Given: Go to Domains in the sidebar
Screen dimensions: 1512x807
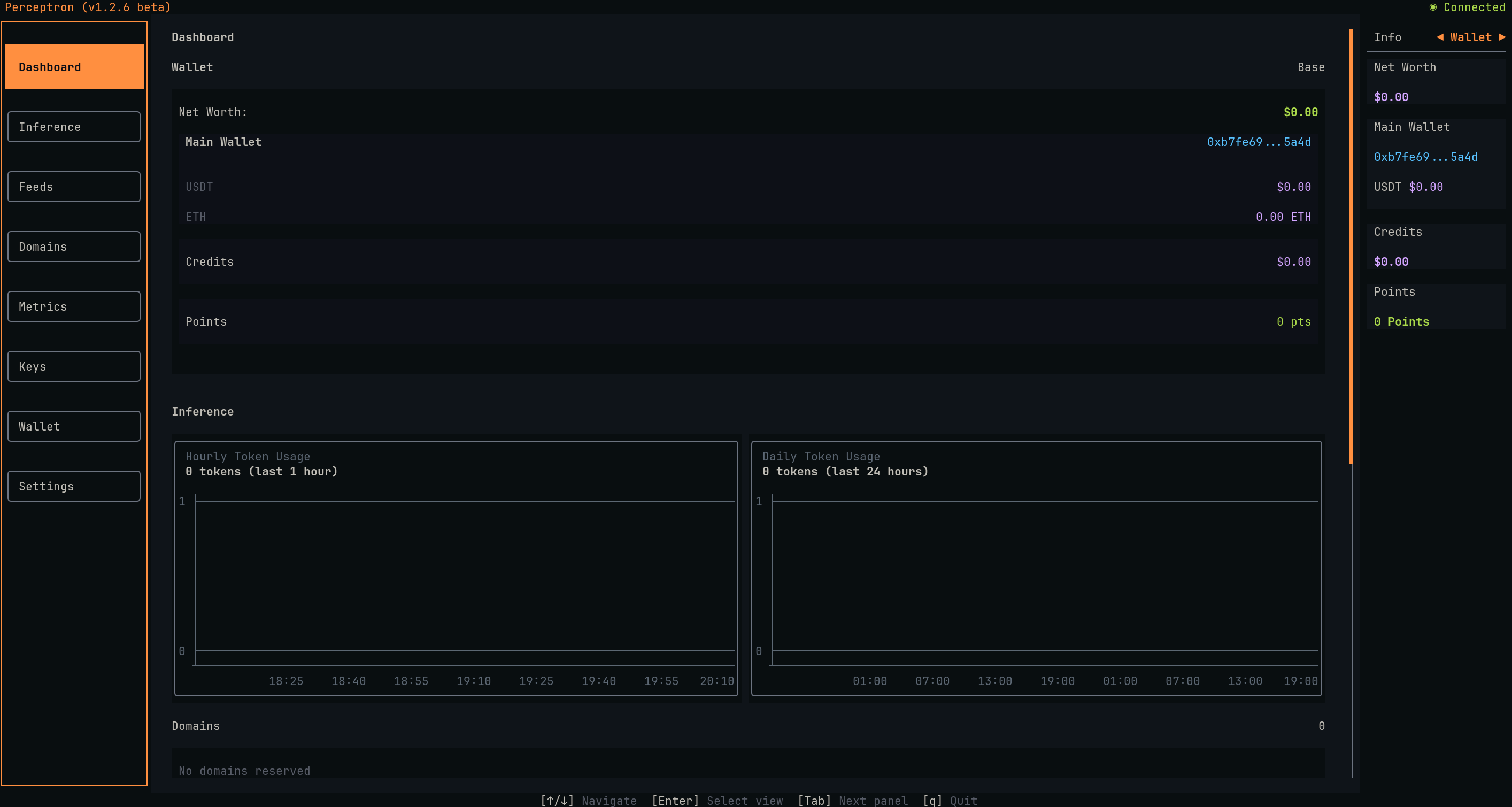Looking at the screenshot, I should pyautogui.click(x=74, y=247).
